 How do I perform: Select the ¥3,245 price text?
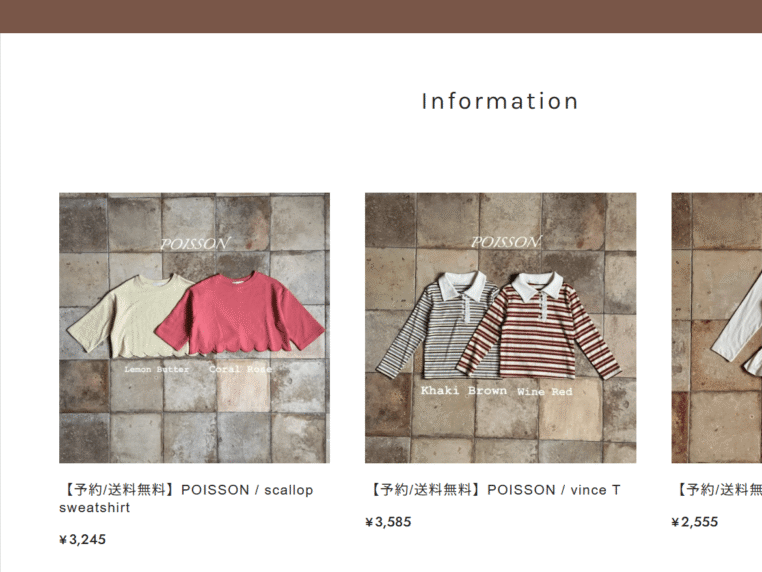(83, 539)
